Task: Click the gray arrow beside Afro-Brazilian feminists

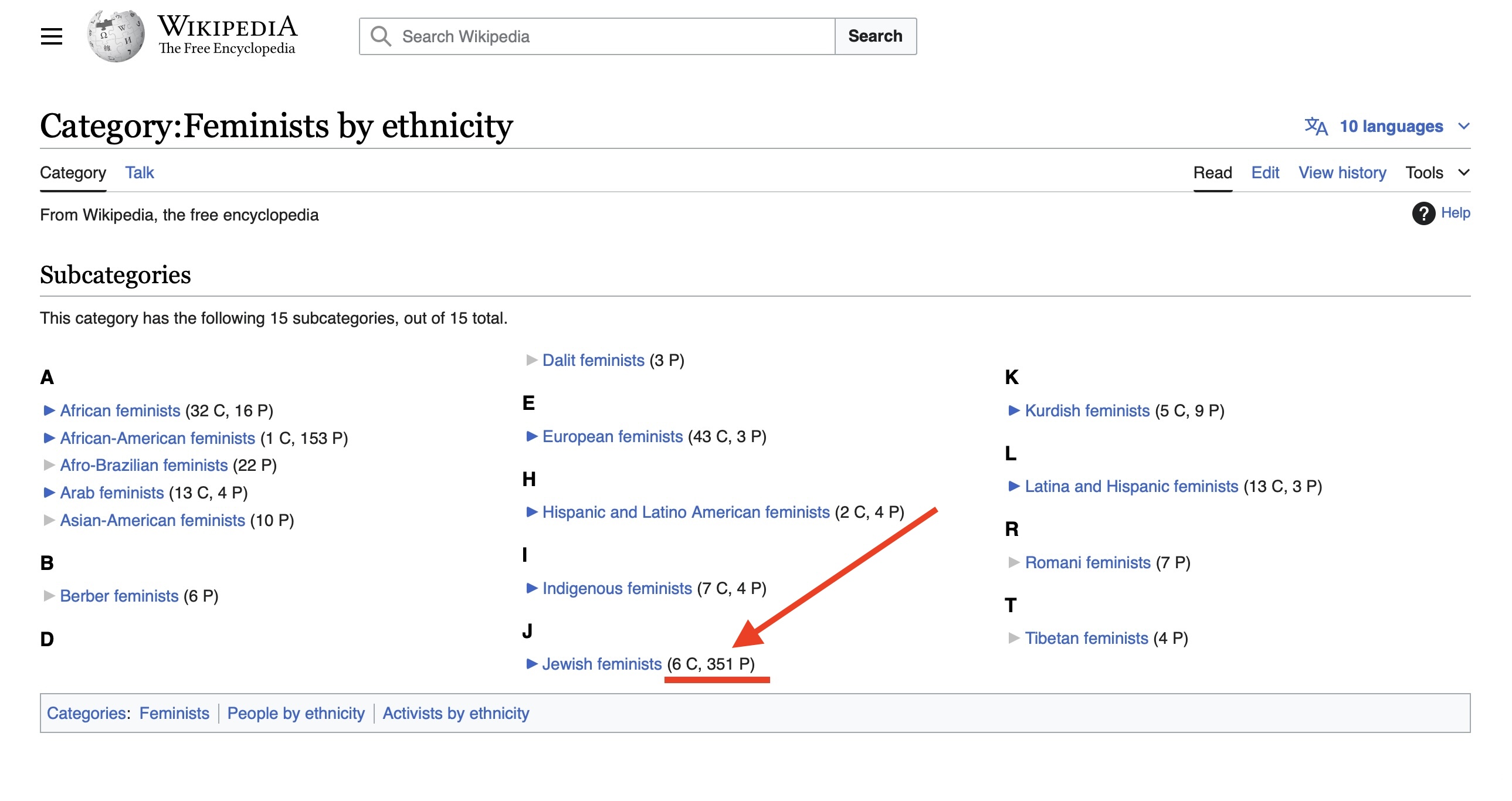Action: tap(49, 465)
